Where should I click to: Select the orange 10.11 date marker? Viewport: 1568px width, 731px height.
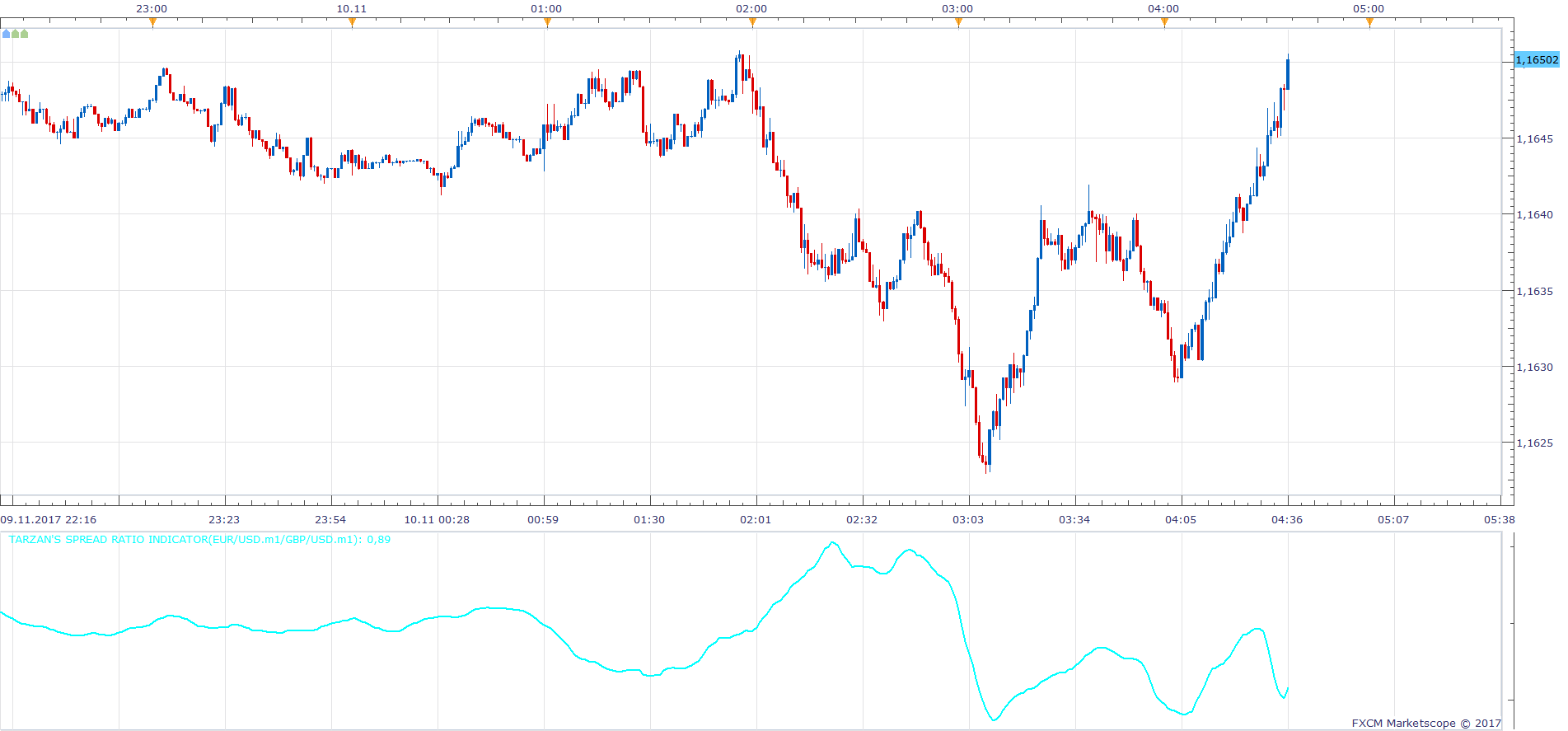pyautogui.click(x=353, y=22)
